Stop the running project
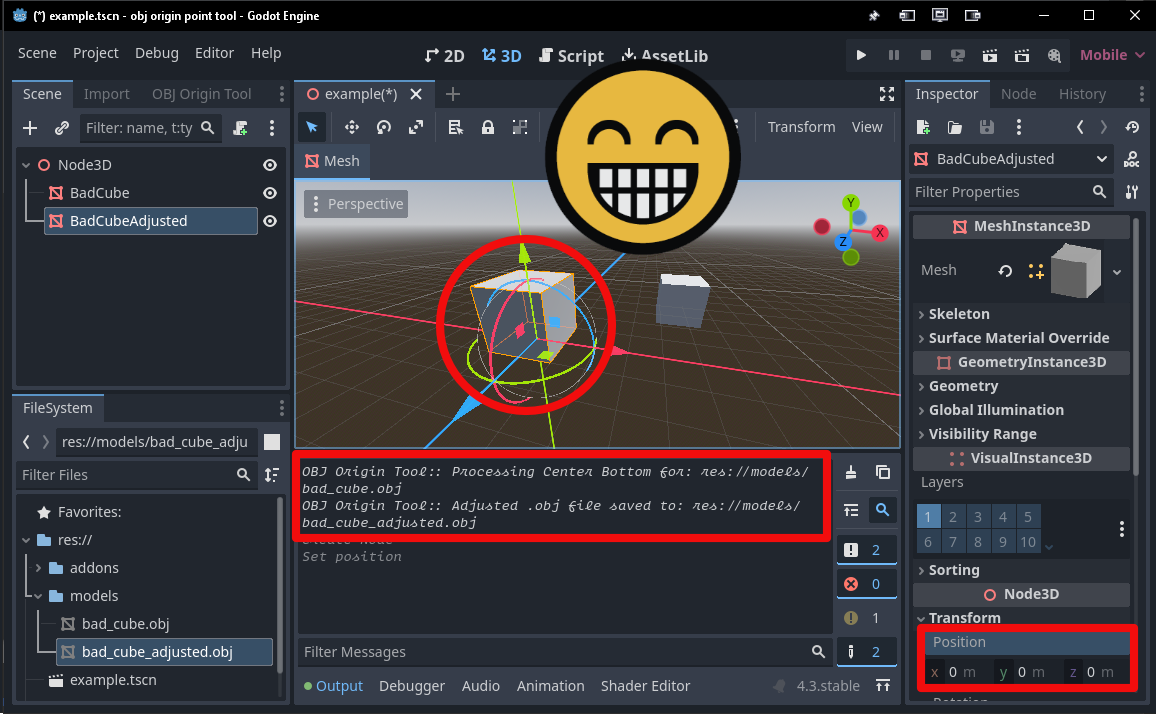This screenshot has height=714, width=1156. pyautogui.click(x=926, y=55)
